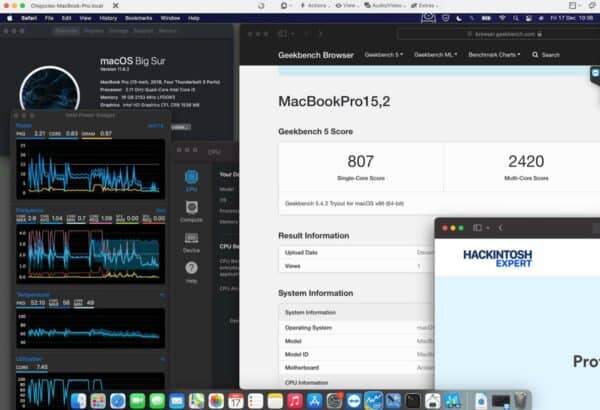Toggle Do Not Disturb moon icon in menu bar
Screen dimensions: 600x410
[x=459, y=18]
